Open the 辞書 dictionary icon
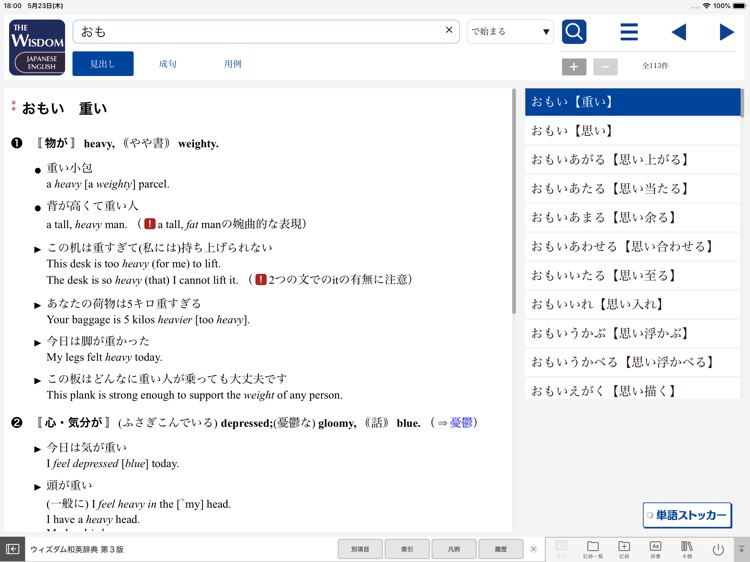The image size is (750, 562). [x=655, y=549]
